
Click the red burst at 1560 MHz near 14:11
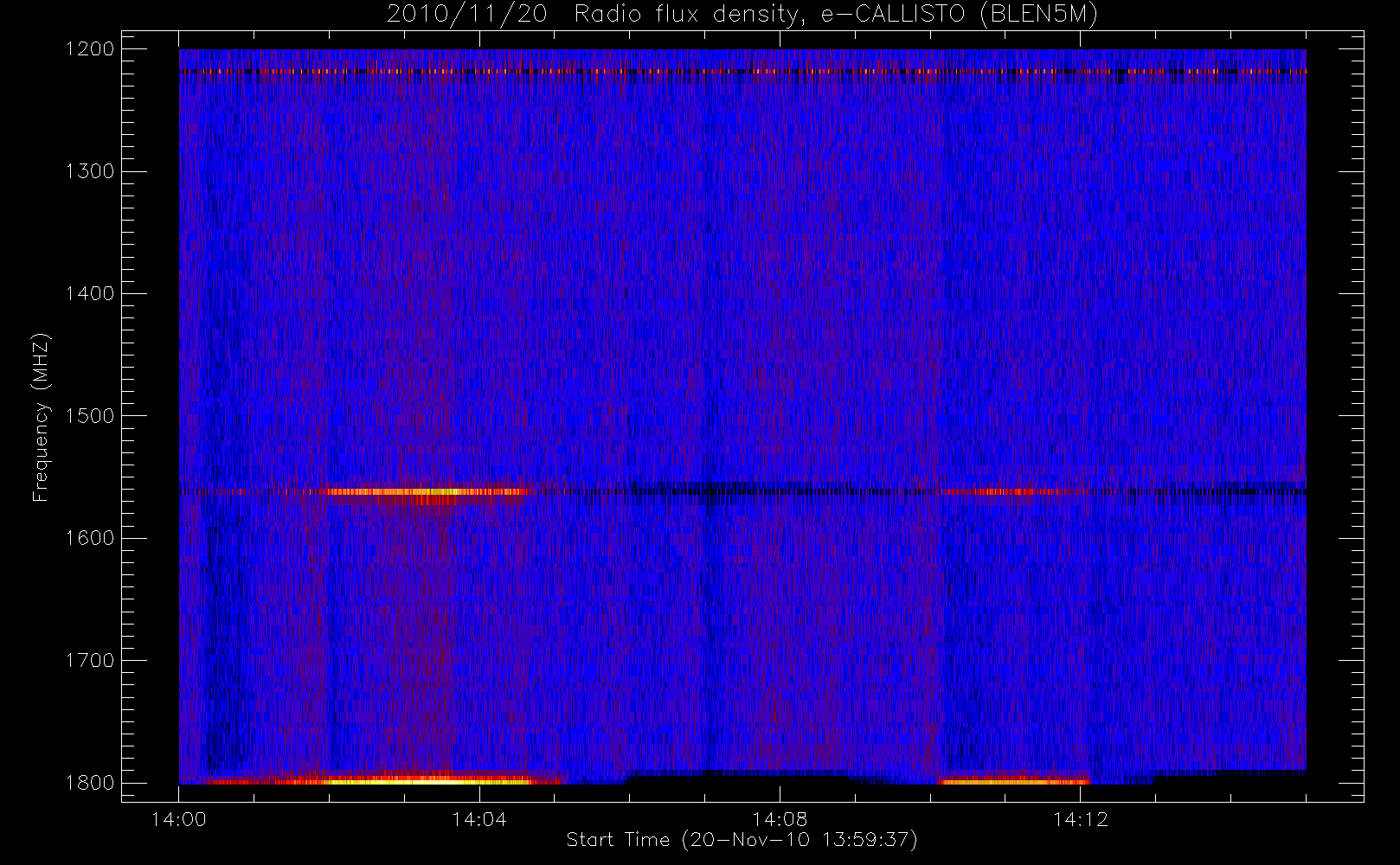pyautogui.click(x=1002, y=491)
